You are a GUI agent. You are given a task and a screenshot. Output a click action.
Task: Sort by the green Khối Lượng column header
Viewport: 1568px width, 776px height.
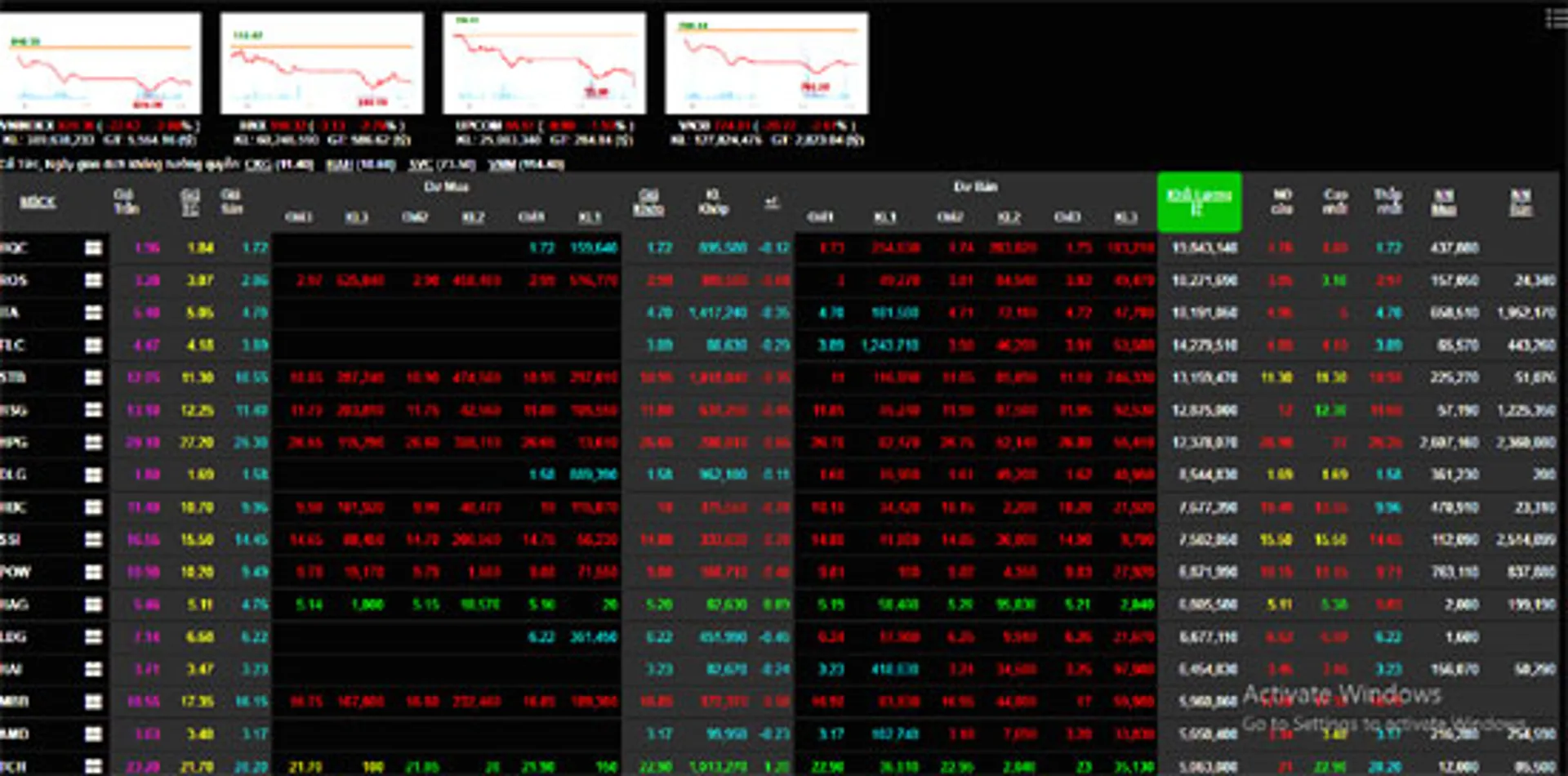click(1199, 202)
